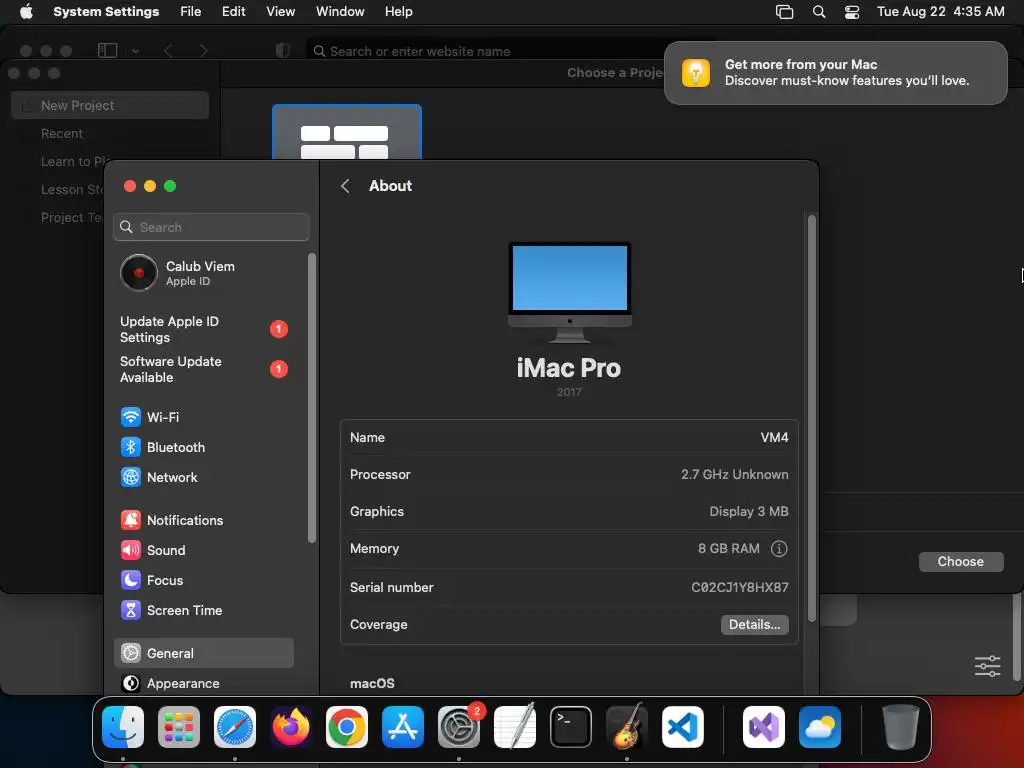Open Control Center in menu bar
The width and height of the screenshot is (1024, 768).
click(852, 12)
